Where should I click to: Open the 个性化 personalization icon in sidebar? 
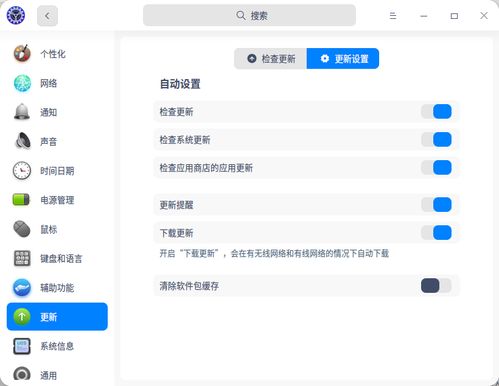point(22,54)
